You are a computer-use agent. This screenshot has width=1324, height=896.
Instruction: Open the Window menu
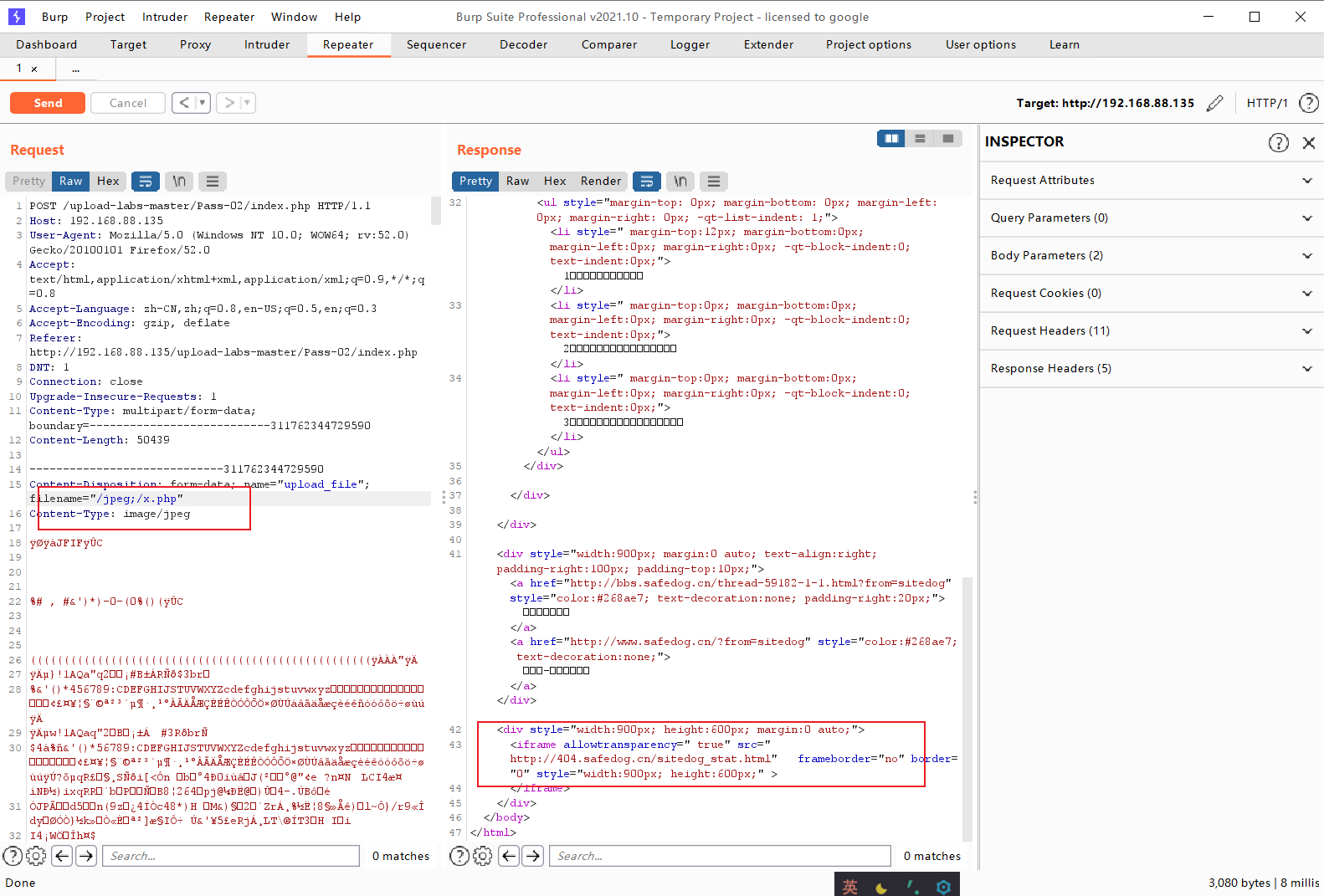[x=294, y=17]
